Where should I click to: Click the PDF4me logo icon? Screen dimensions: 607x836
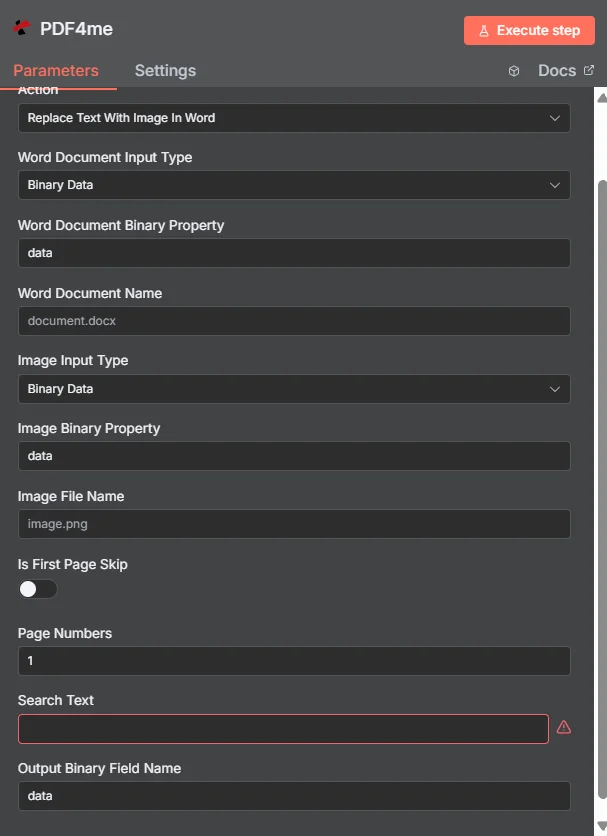[x=21, y=28]
